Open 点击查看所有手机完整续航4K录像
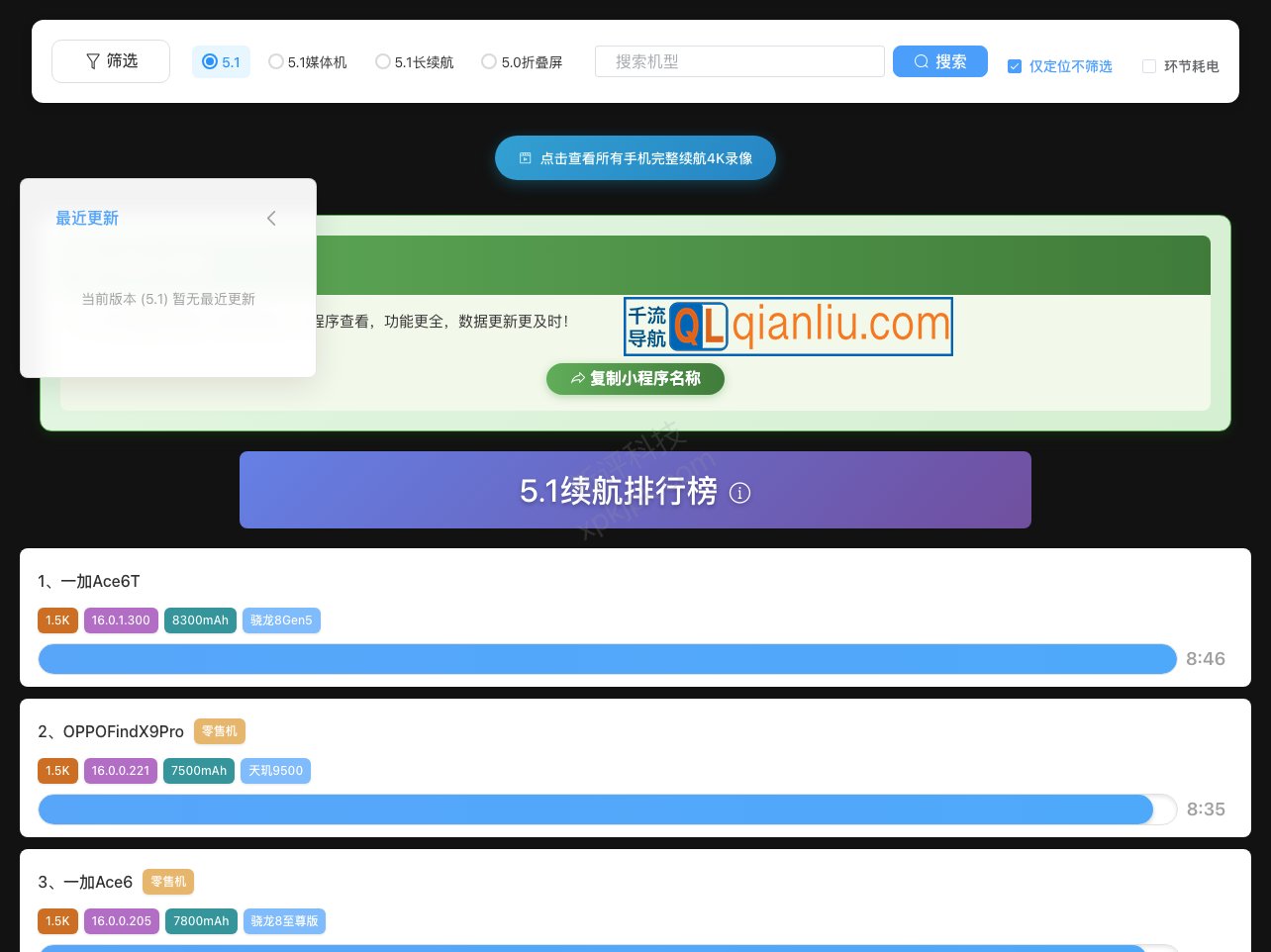The image size is (1271, 952). click(635, 157)
